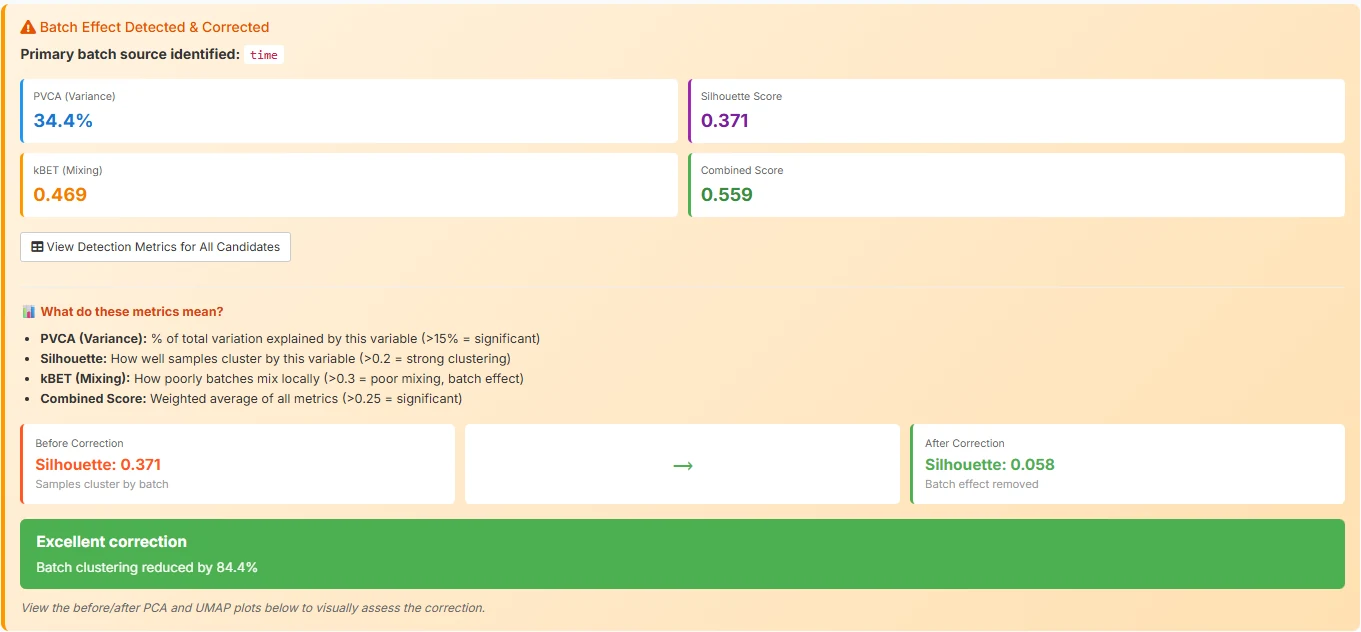Click the Combined Score explanation bullet

[251, 399]
